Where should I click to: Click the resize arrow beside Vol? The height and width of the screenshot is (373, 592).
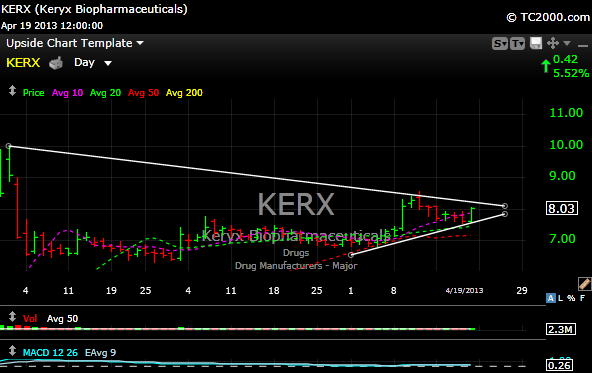tap(12, 316)
